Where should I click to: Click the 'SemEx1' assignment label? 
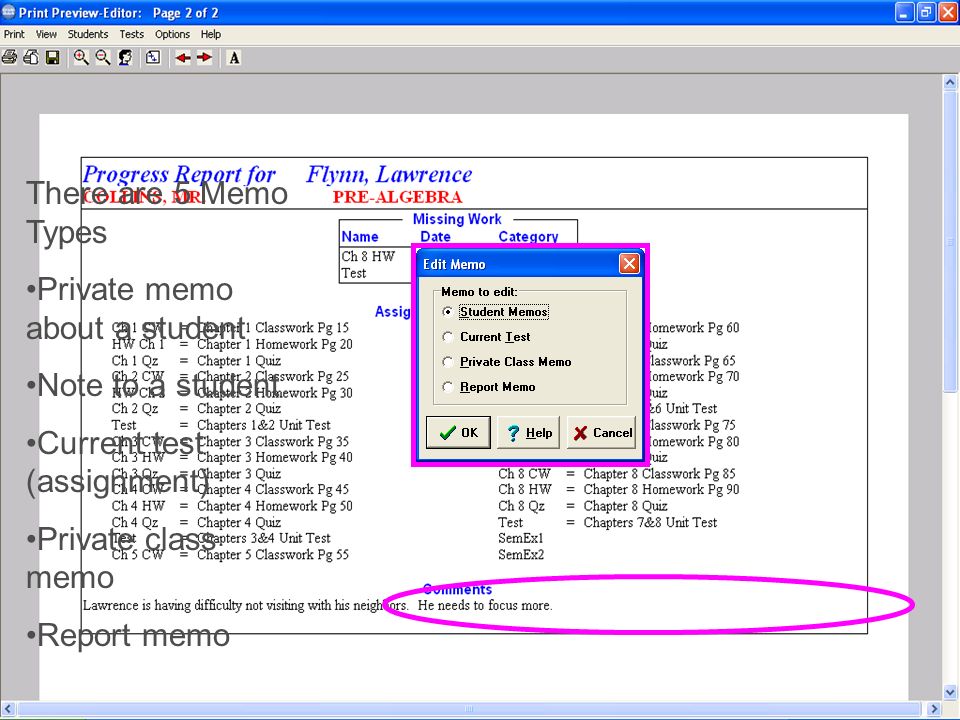click(x=520, y=538)
